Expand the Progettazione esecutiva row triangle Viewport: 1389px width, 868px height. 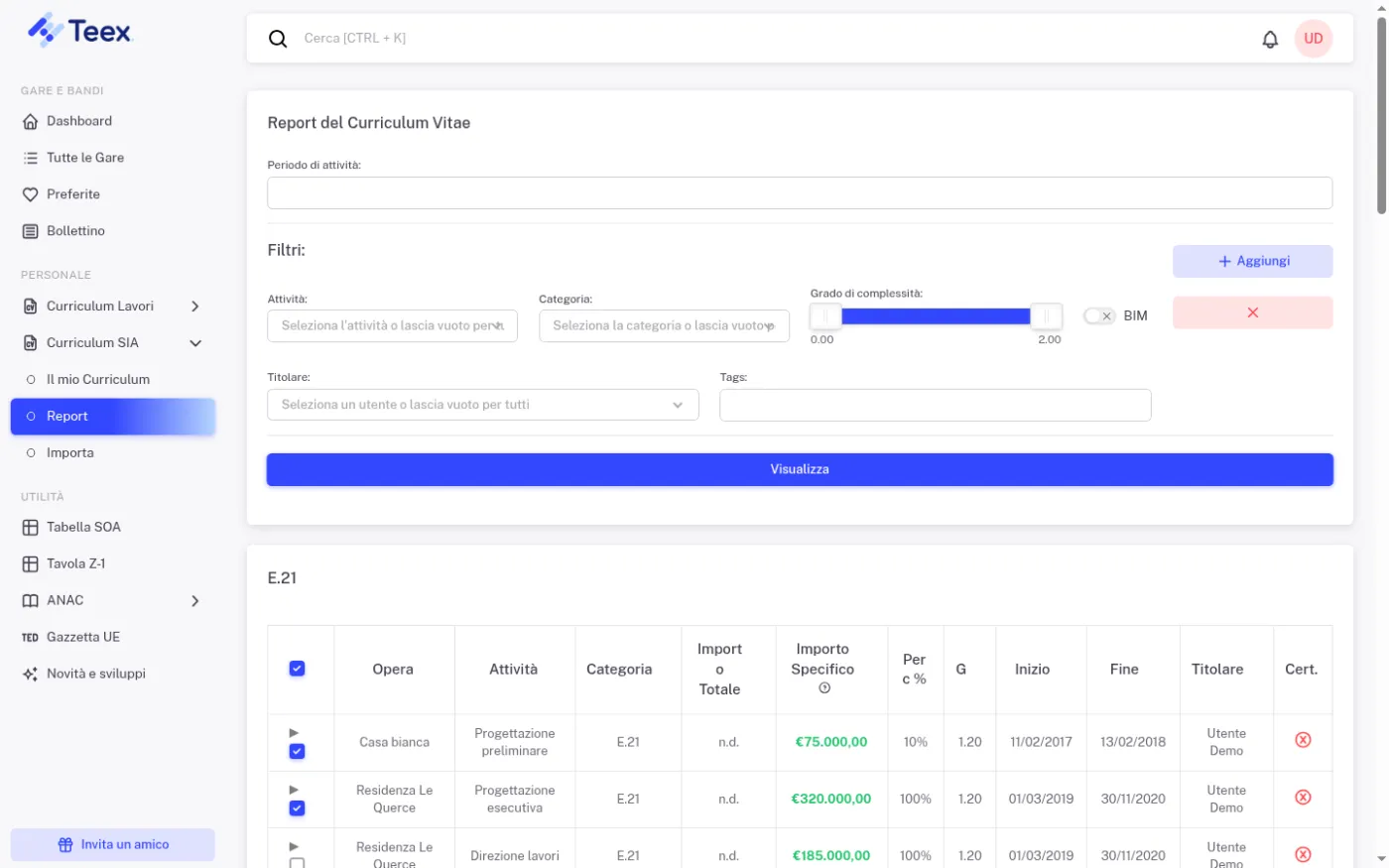(294, 790)
